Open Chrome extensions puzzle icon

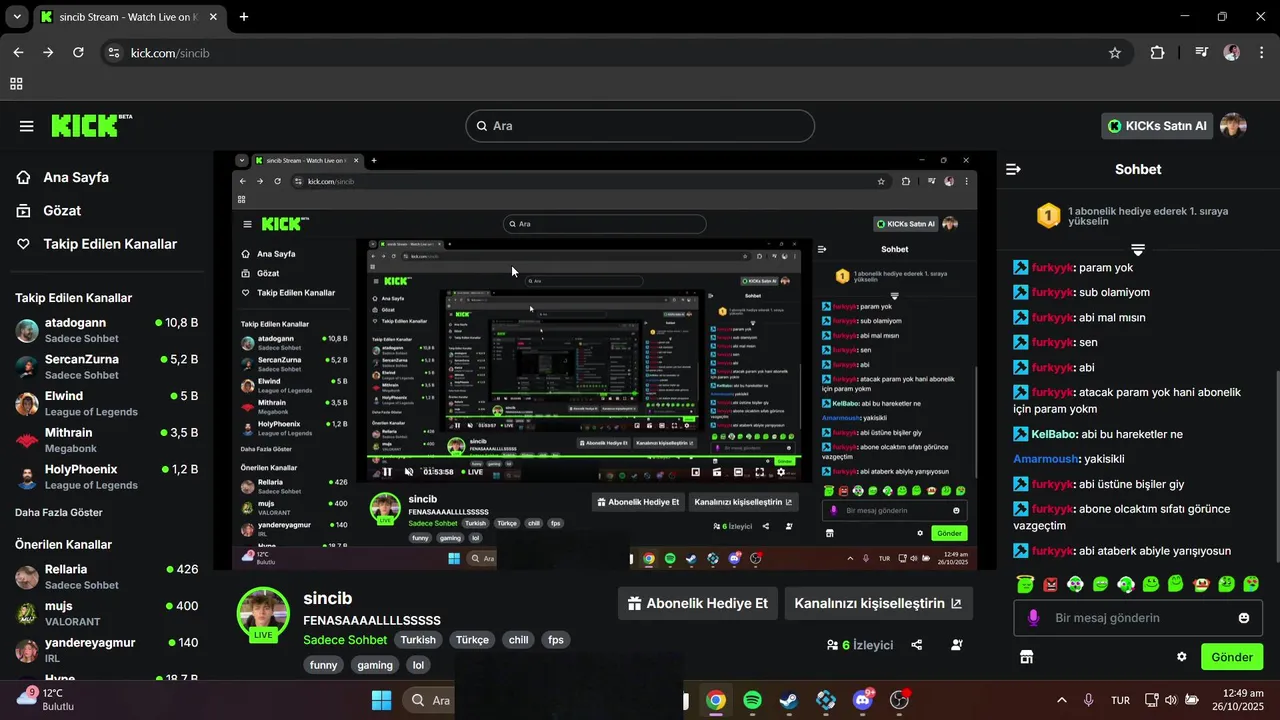tap(1157, 53)
